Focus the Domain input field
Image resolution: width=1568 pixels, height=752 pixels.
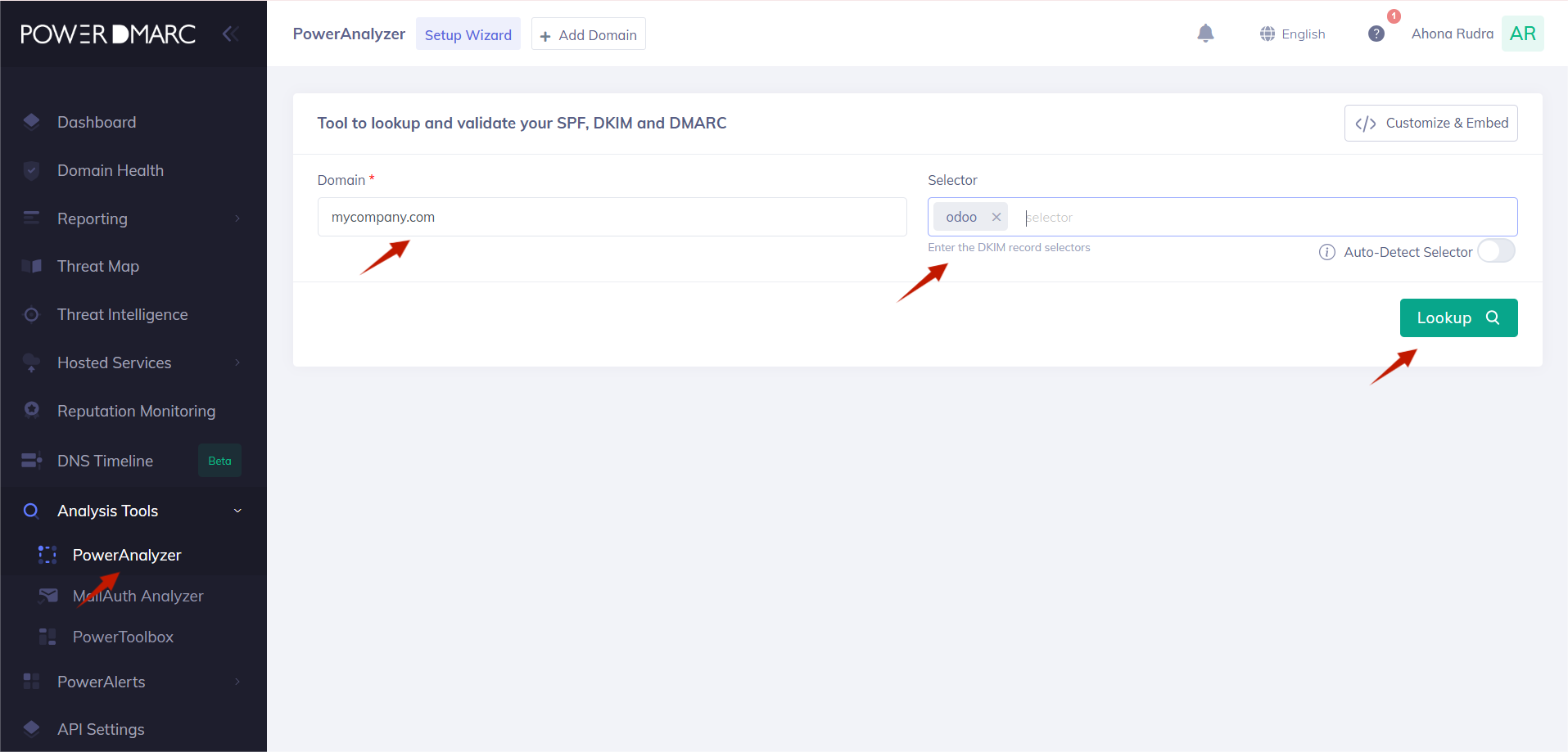click(x=612, y=217)
